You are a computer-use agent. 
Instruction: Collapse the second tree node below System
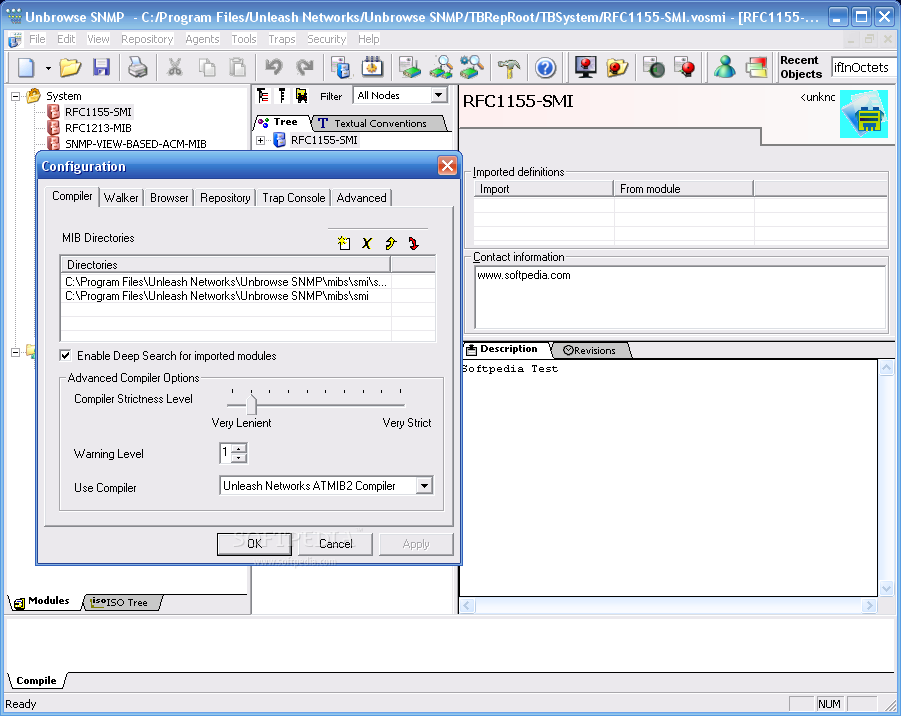click(x=16, y=352)
